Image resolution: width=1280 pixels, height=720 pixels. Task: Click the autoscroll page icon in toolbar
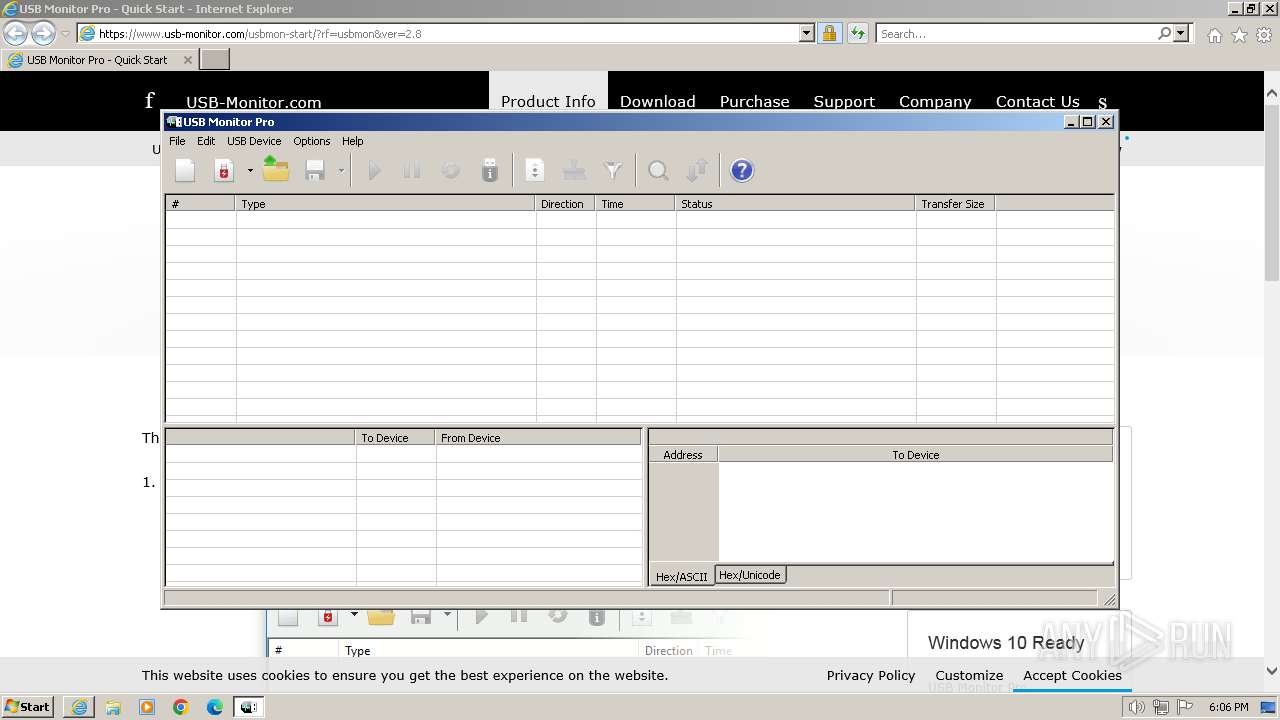click(x=535, y=170)
